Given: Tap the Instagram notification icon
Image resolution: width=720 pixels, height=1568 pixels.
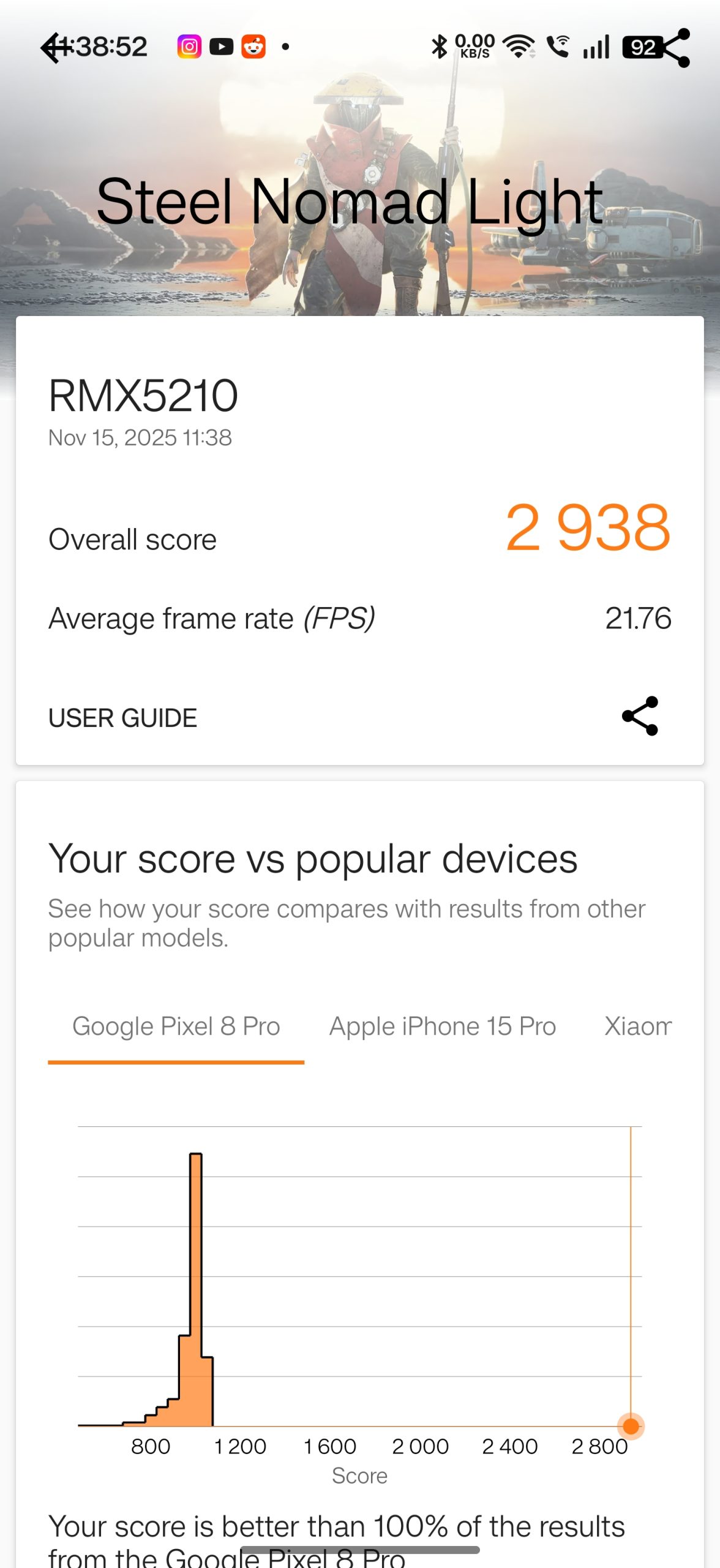Looking at the screenshot, I should pos(189,47).
